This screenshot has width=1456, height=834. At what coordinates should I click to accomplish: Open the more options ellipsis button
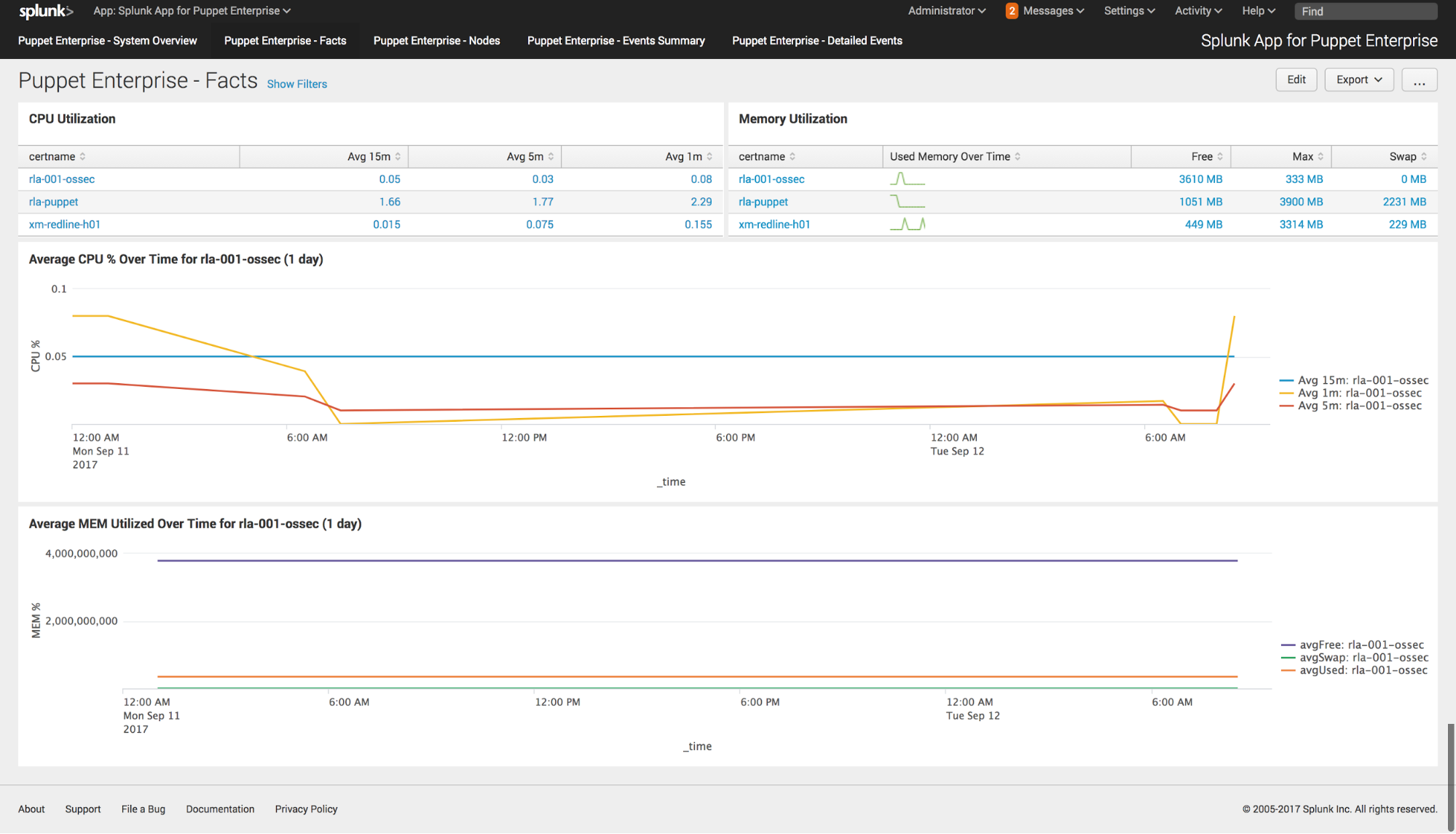click(1419, 79)
